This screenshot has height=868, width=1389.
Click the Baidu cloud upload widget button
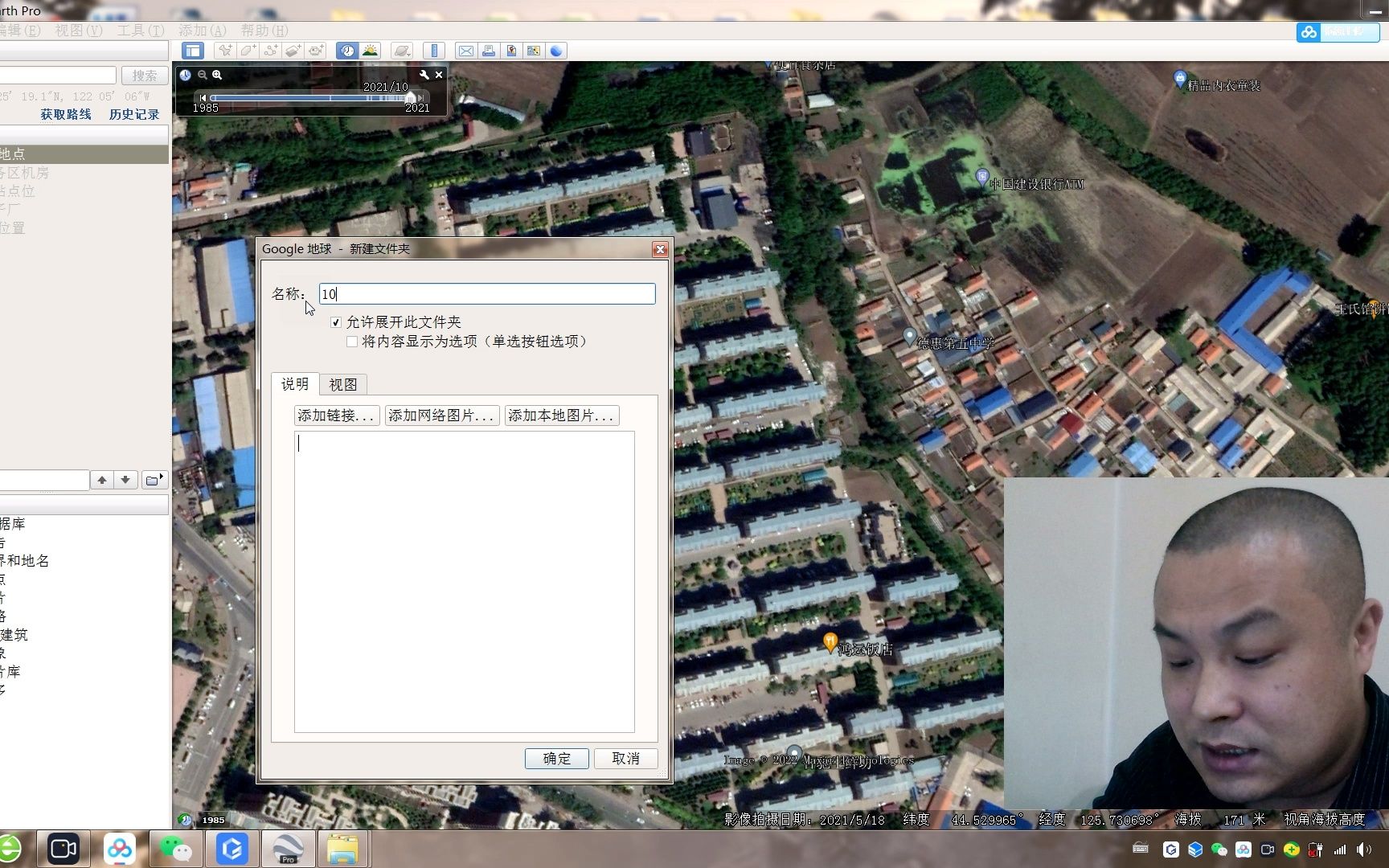pyautogui.click(x=1338, y=32)
